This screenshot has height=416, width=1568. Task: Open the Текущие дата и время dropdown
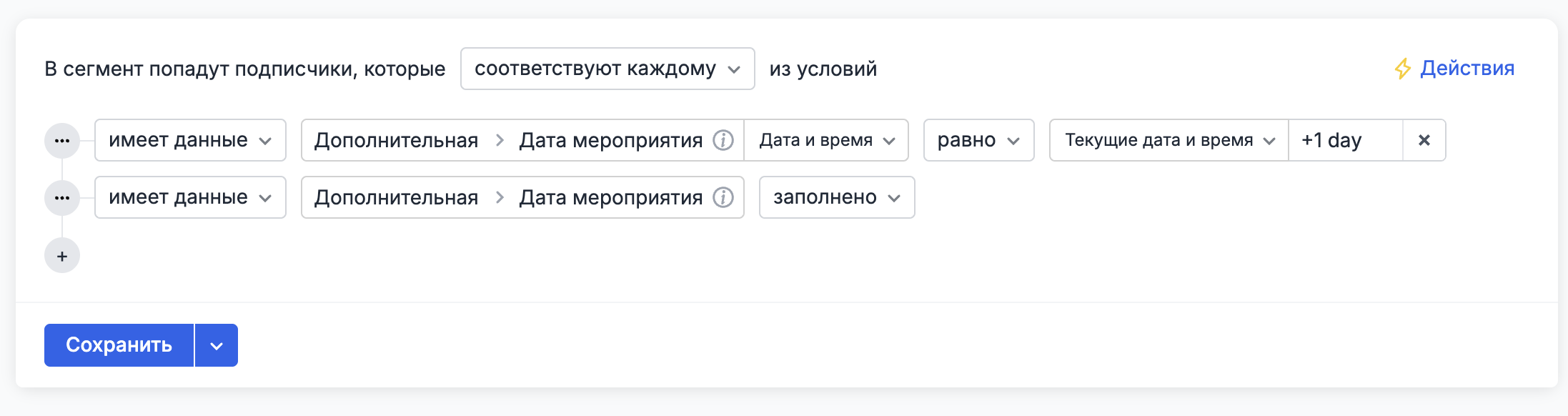[1168, 140]
